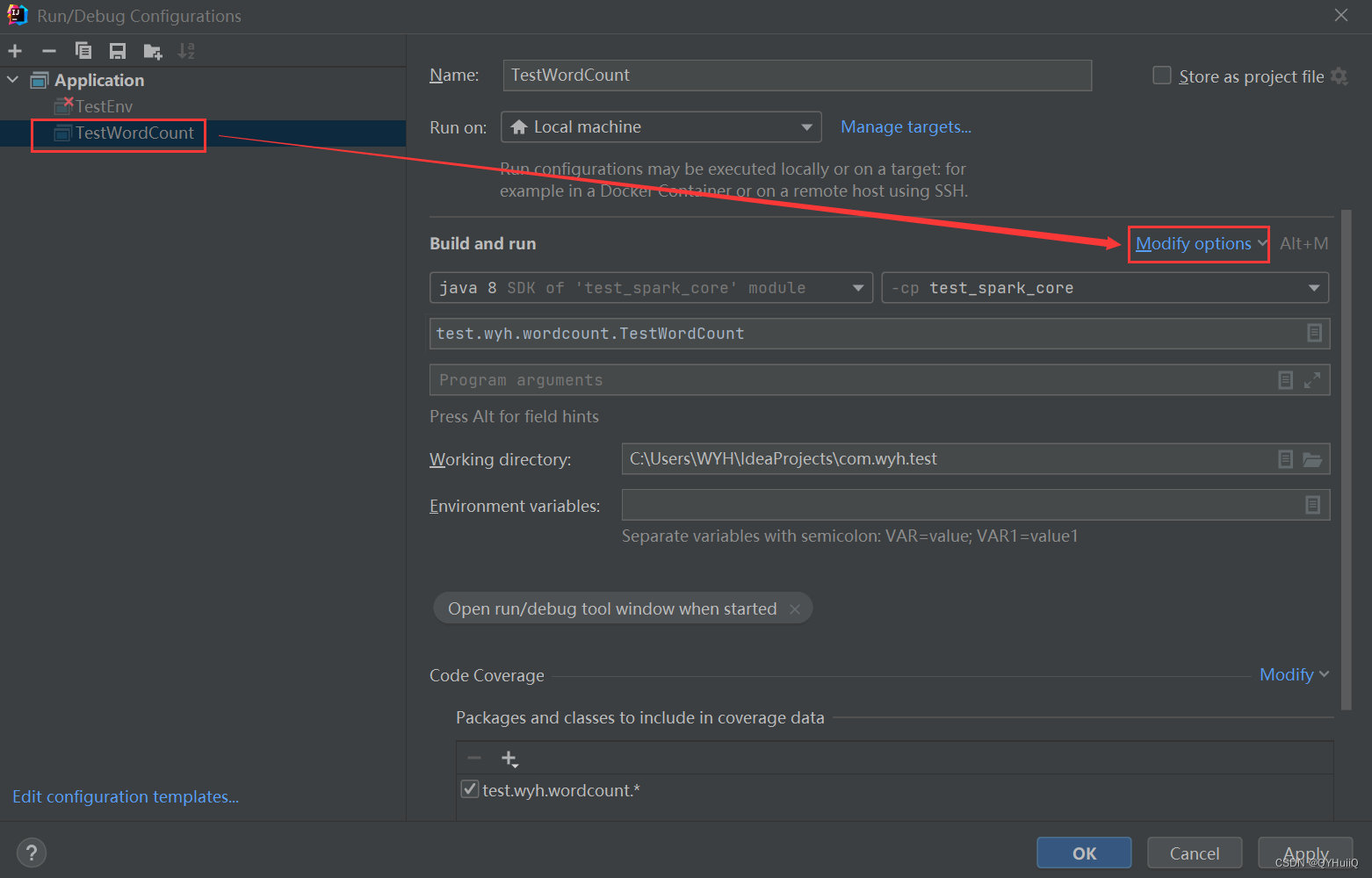
Task: Open Manage targets link
Action: (906, 126)
